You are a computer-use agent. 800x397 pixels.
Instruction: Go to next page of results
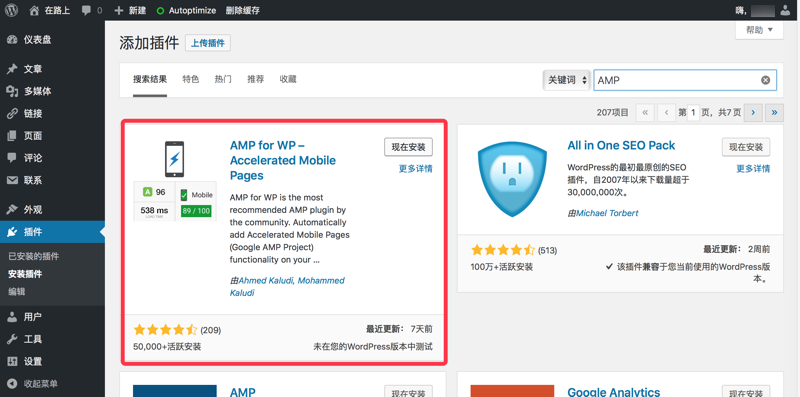[x=753, y=112]
